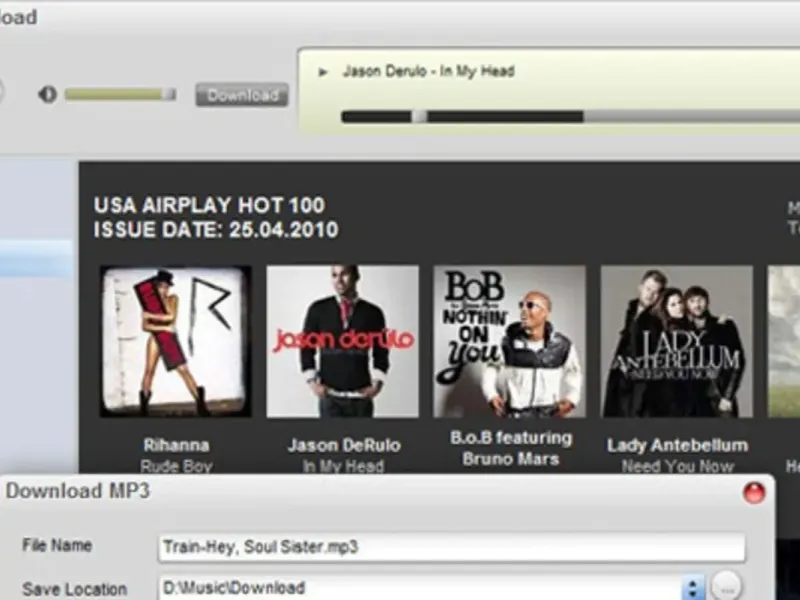Select the highlighted sidebar item
The width and height of the screenshot is (800, 600).
tap(36, 258)
